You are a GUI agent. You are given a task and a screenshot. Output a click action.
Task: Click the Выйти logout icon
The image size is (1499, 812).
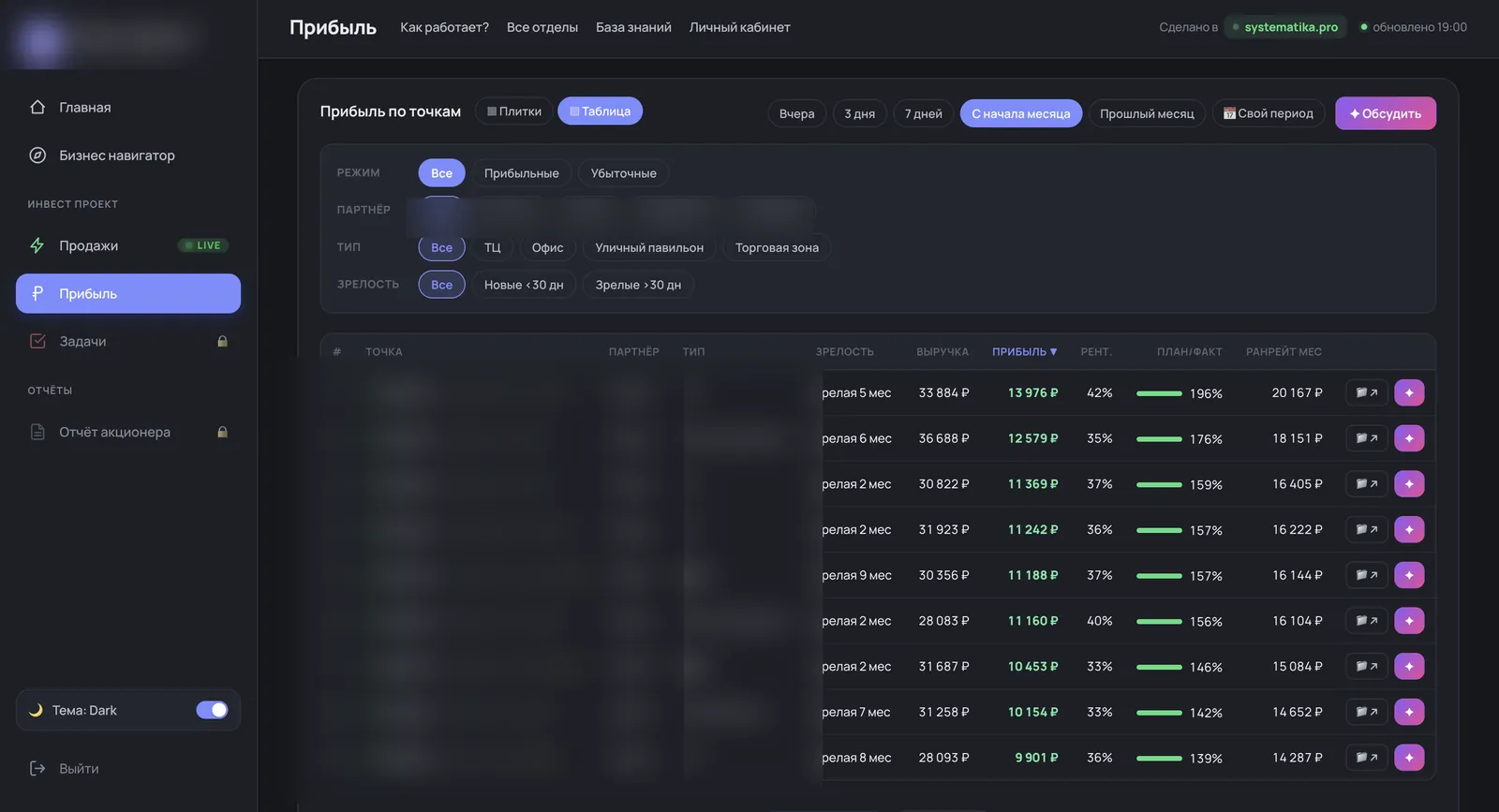pos(37,768)
